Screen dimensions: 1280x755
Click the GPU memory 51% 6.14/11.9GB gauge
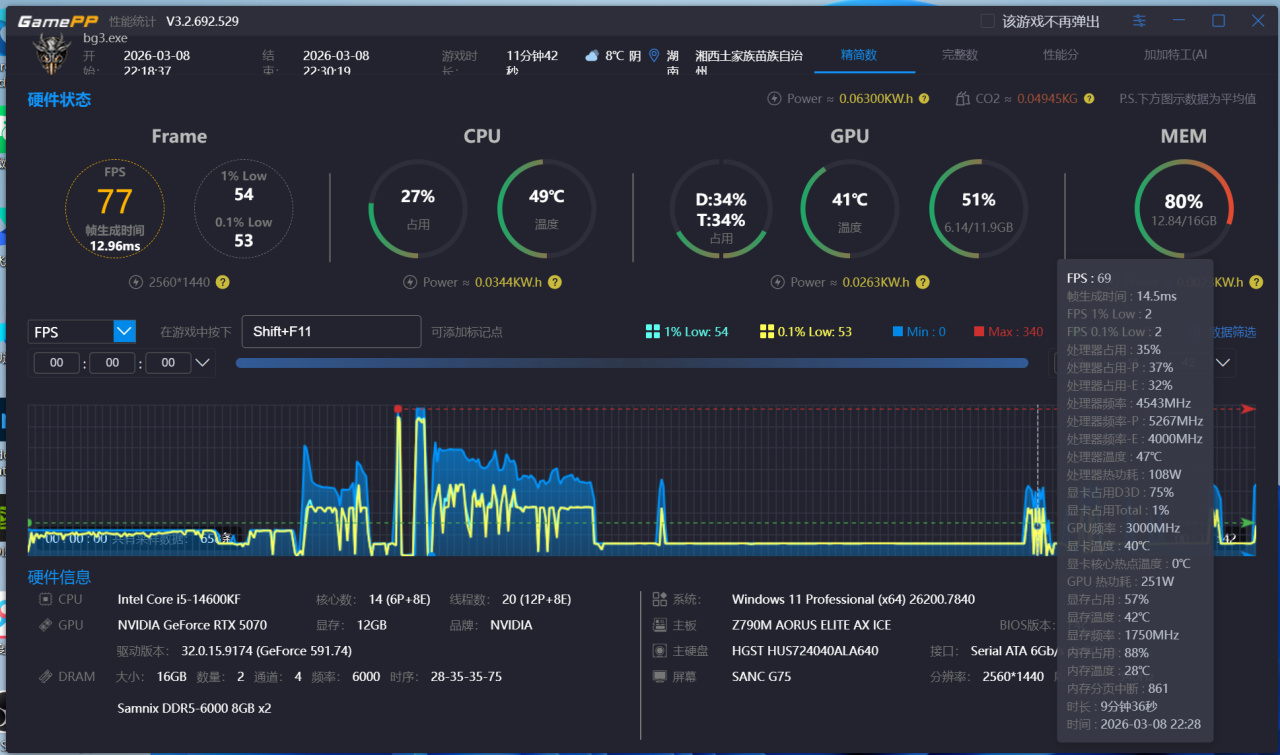coord(978,209)
